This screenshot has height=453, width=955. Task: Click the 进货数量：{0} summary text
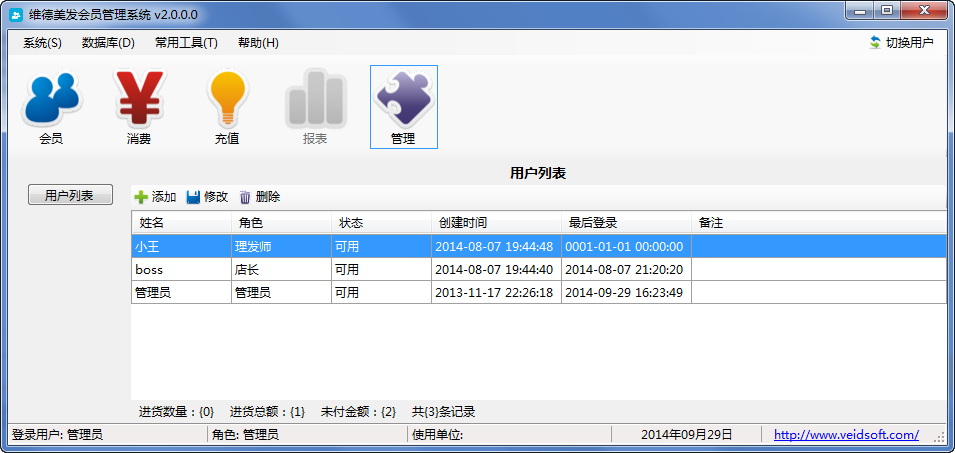pyautogui.click(x=177, y=412)
